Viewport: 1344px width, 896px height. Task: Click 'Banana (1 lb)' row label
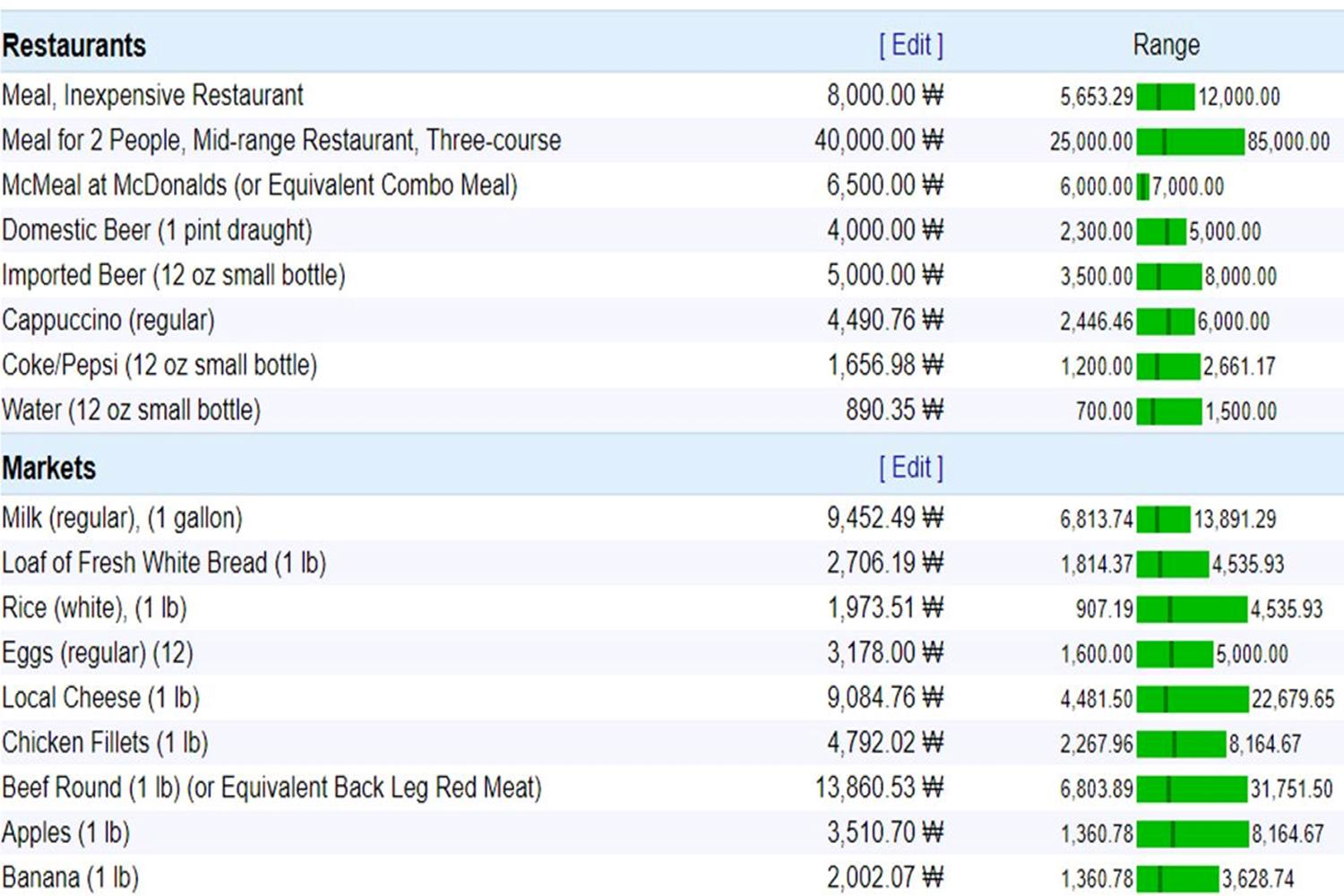(70, 877)
